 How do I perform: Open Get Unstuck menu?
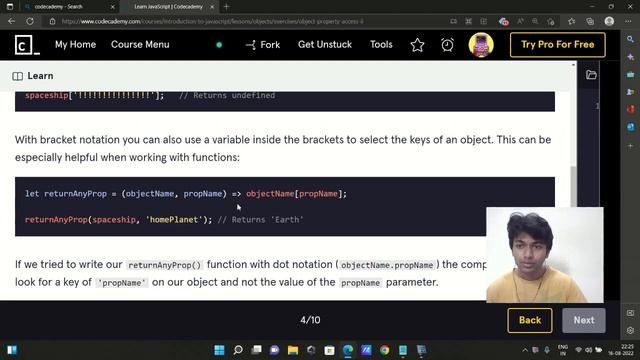325,44
